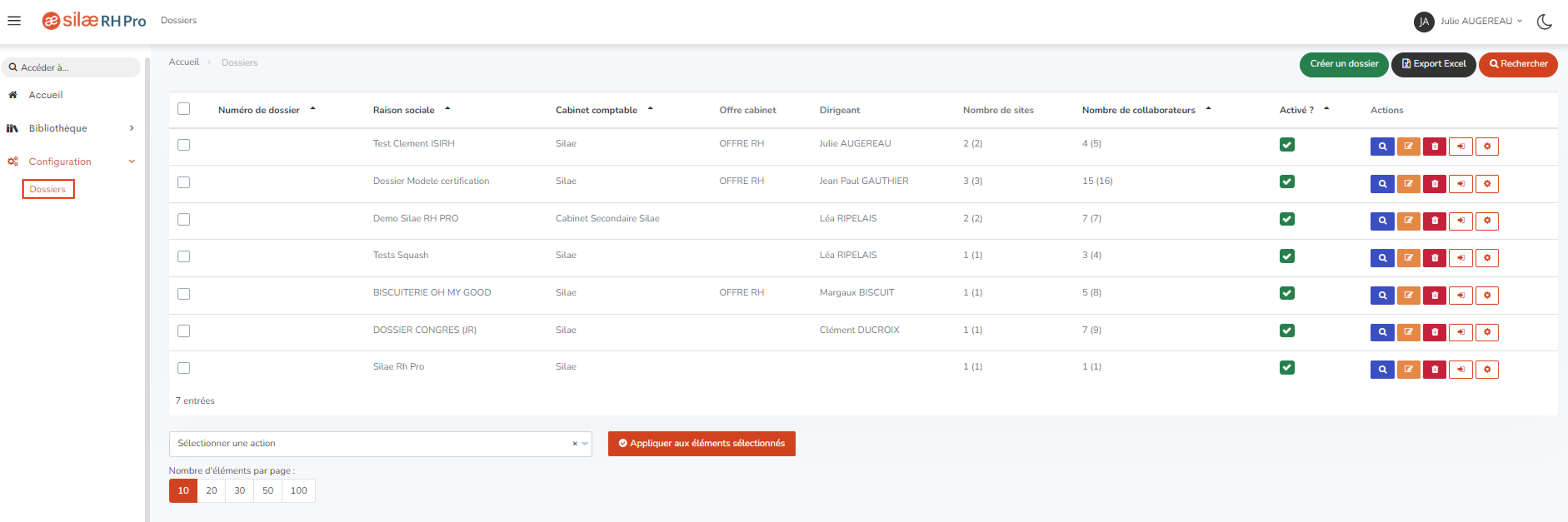Open gear settings for Dossier Modele certification

[1486, 184]
